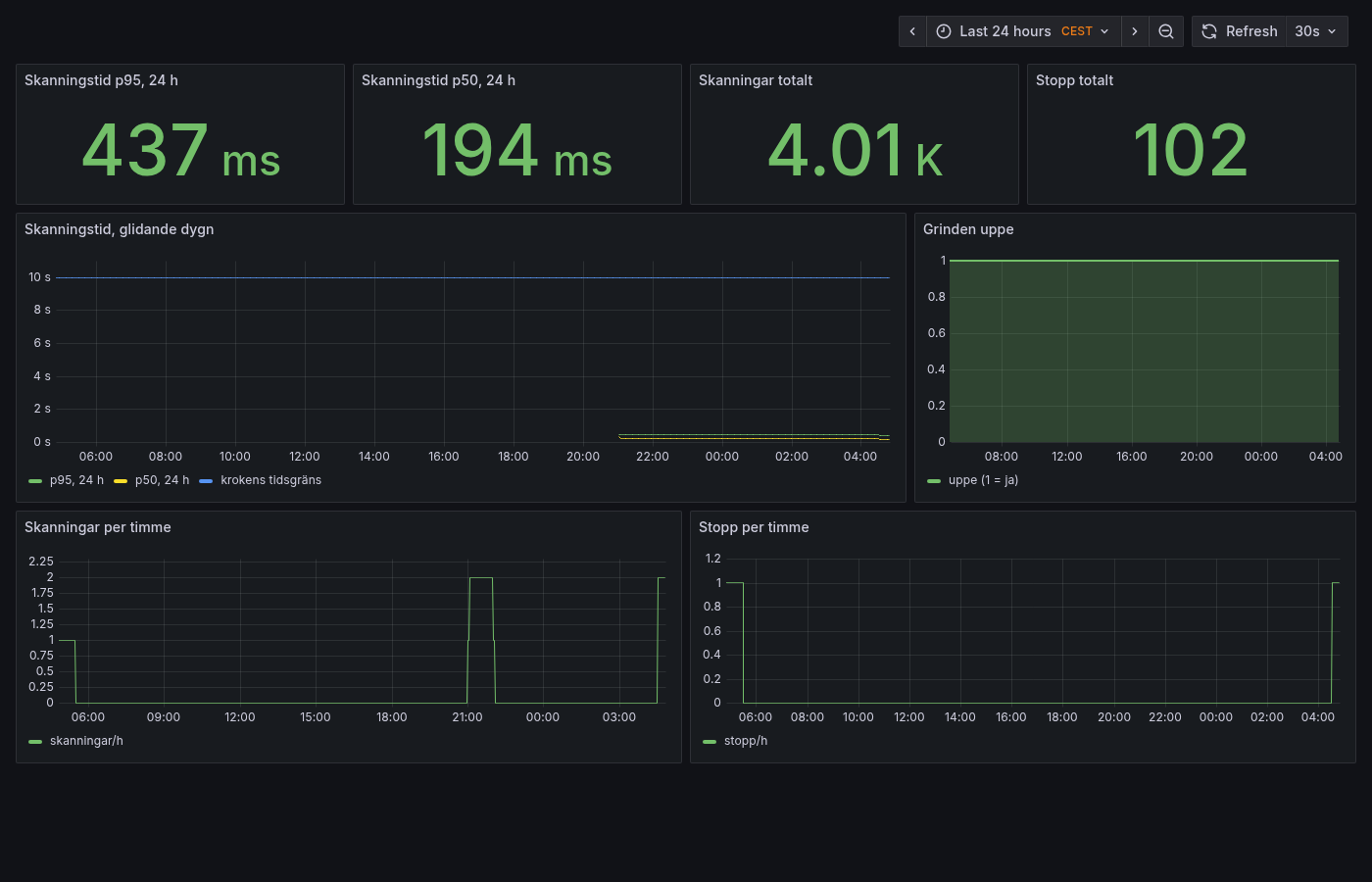Click the 4.01 K stat value
This screenshot has width=1372, height=882.
pyautogui.click(x=855, y=151)
